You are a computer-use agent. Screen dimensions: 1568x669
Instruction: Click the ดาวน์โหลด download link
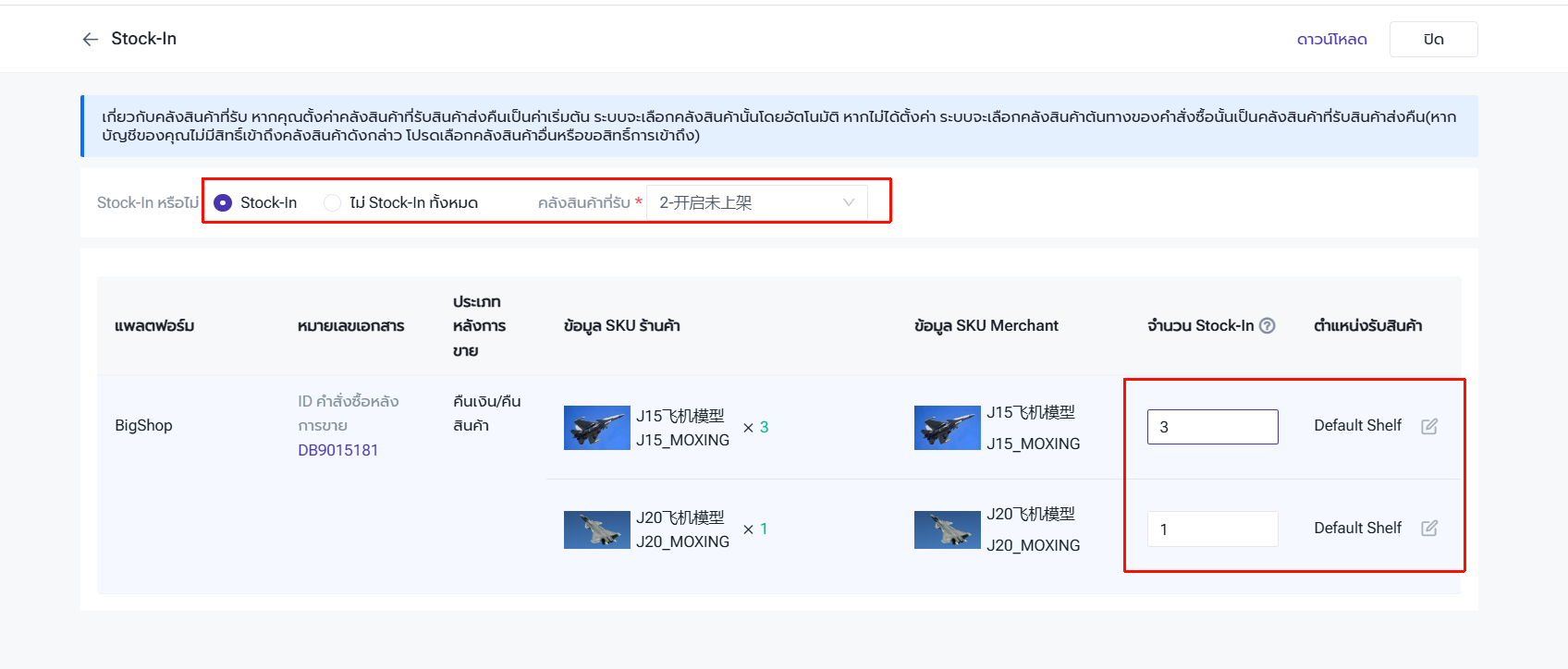(1331, 39)
